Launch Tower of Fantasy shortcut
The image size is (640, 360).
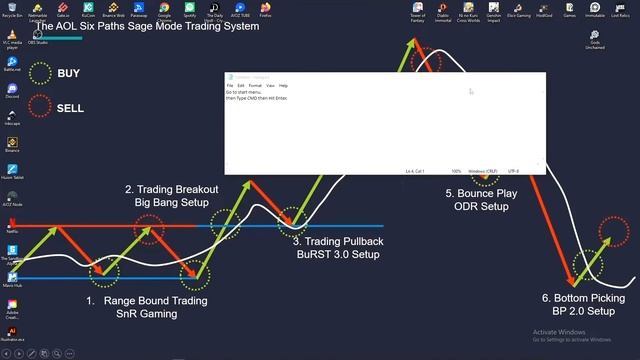tap(418, 11)
